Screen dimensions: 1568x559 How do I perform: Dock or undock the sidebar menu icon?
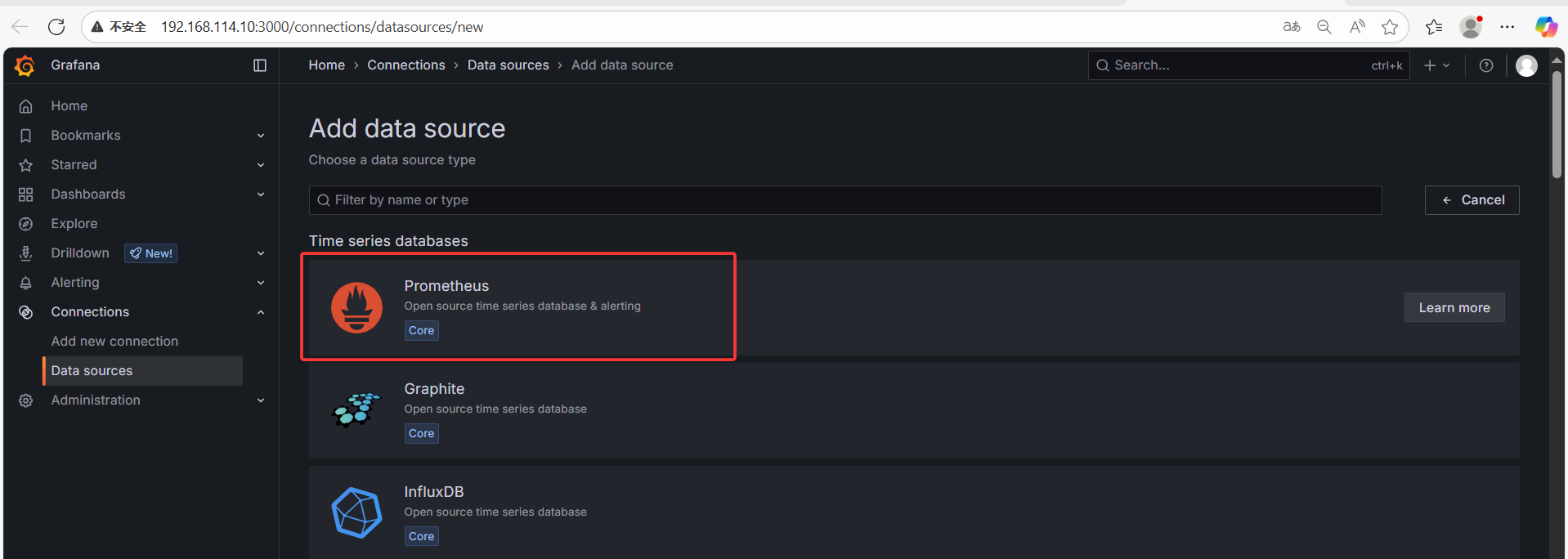260,65
